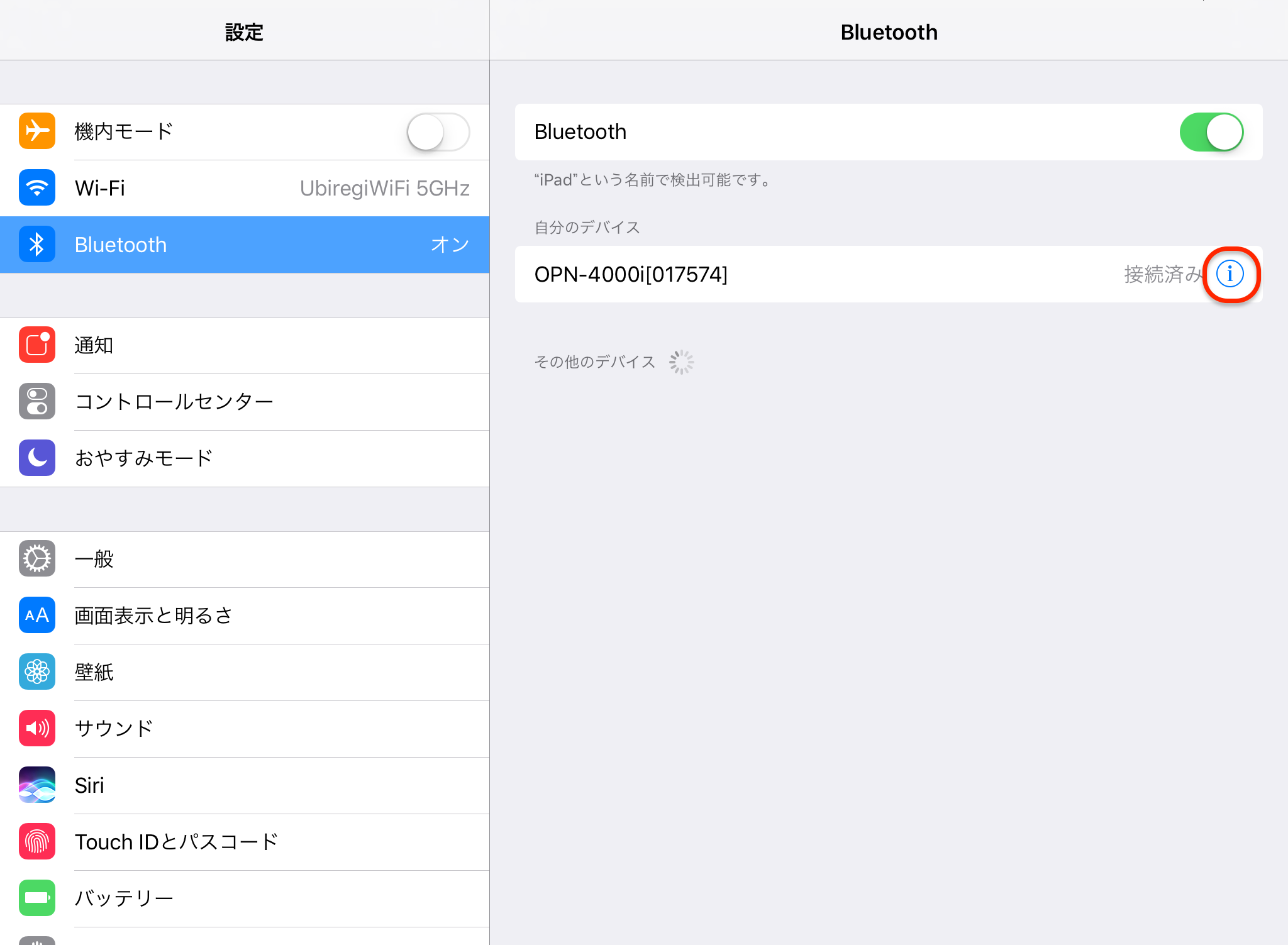The width and height of the screenshot is (1288, 945).
Task: Tap the 自分のデバイス section label
Action: (587, 227)
